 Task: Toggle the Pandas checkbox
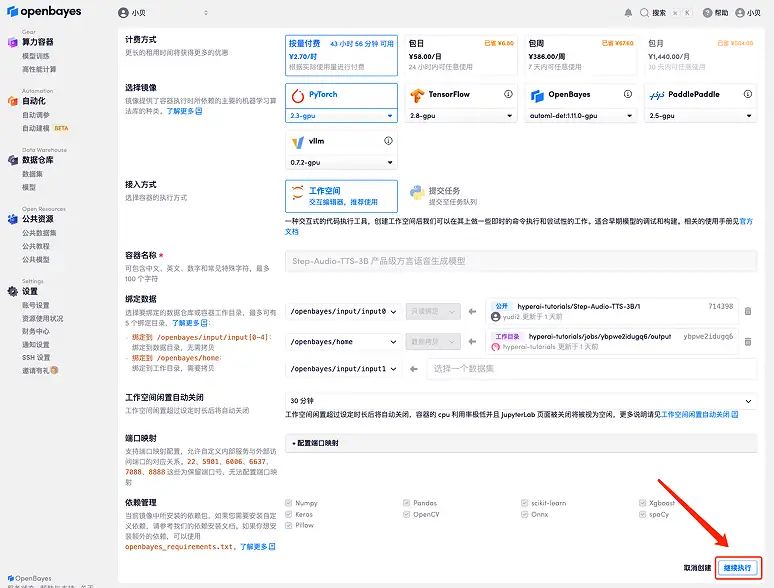(x=406, y=503)
